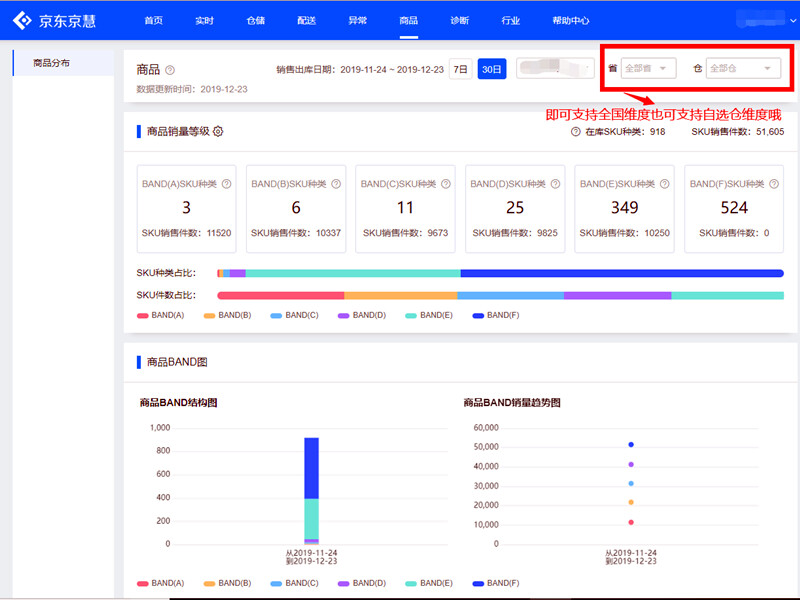This screenshot has width=800, height=600.
Task: Click the 京东京慧 logo icon
Action: [22, 20]
